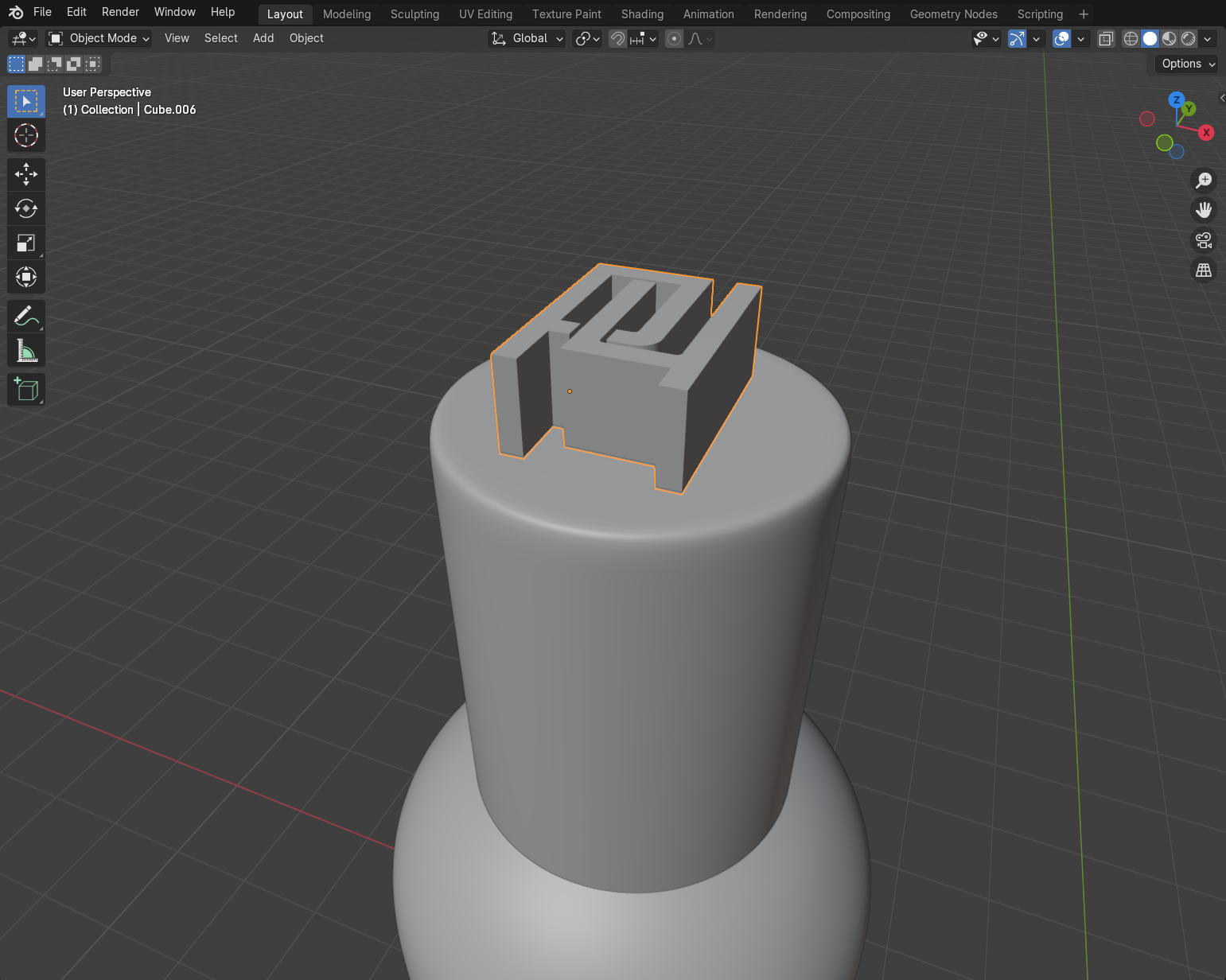This screenshot has height=980, width=1226.
Task: Switch to the Geometry Nodes workspace tab
Action: click(953, 14)
